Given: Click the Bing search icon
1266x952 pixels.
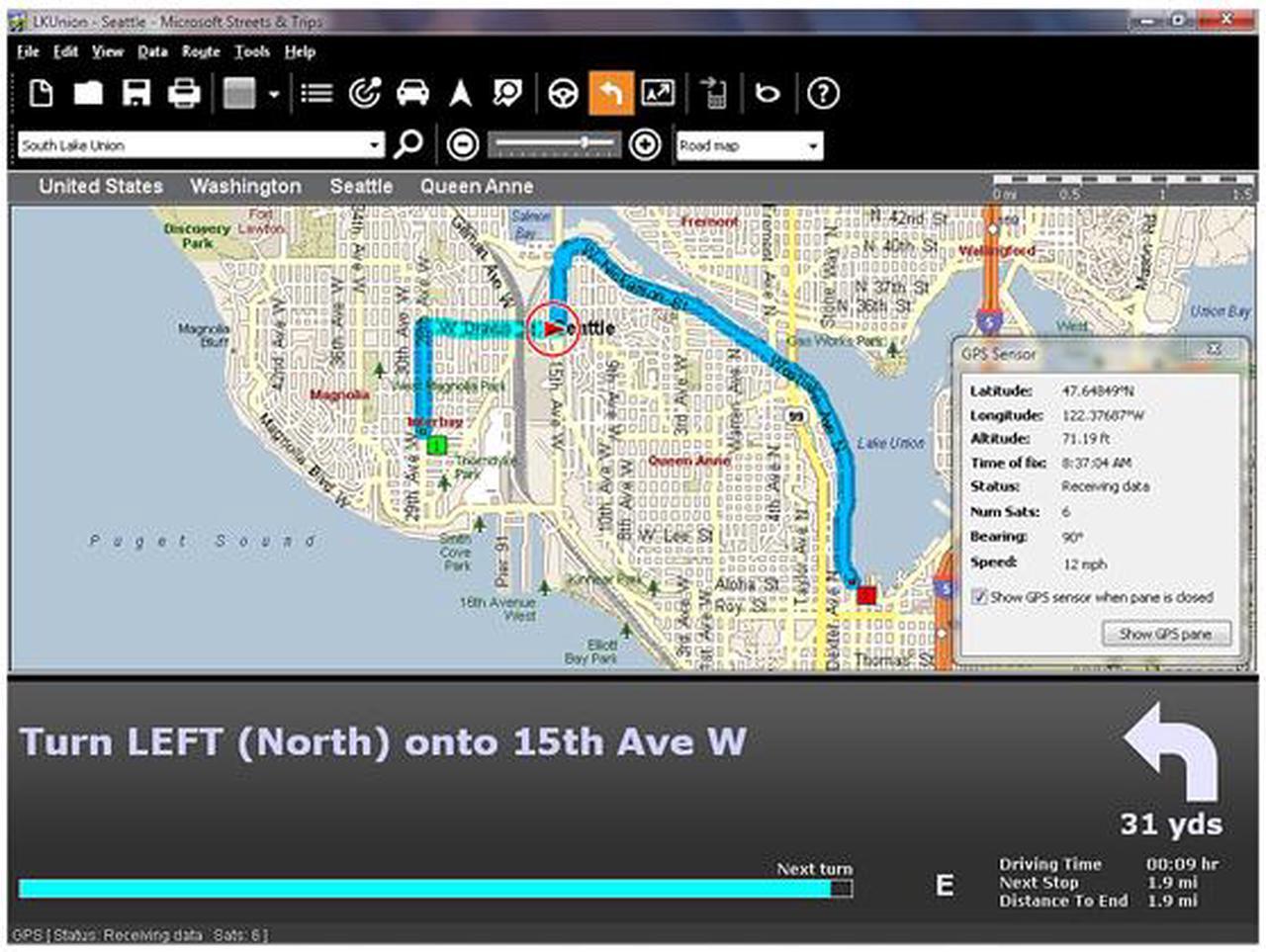Looking at the screenshot, I should click(x=768, y=93).
